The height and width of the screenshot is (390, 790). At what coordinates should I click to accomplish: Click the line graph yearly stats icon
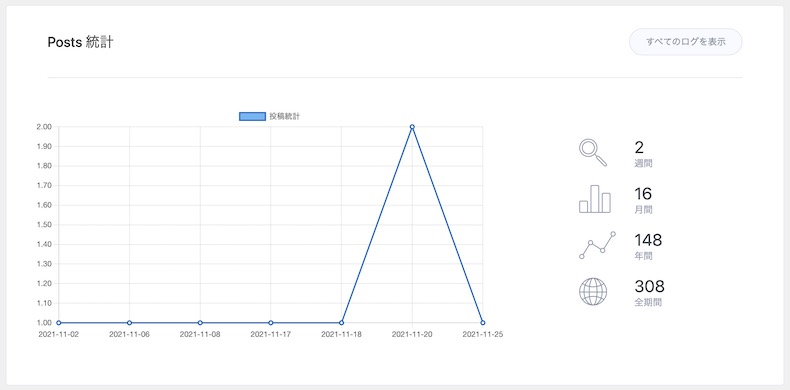point(597,245)
